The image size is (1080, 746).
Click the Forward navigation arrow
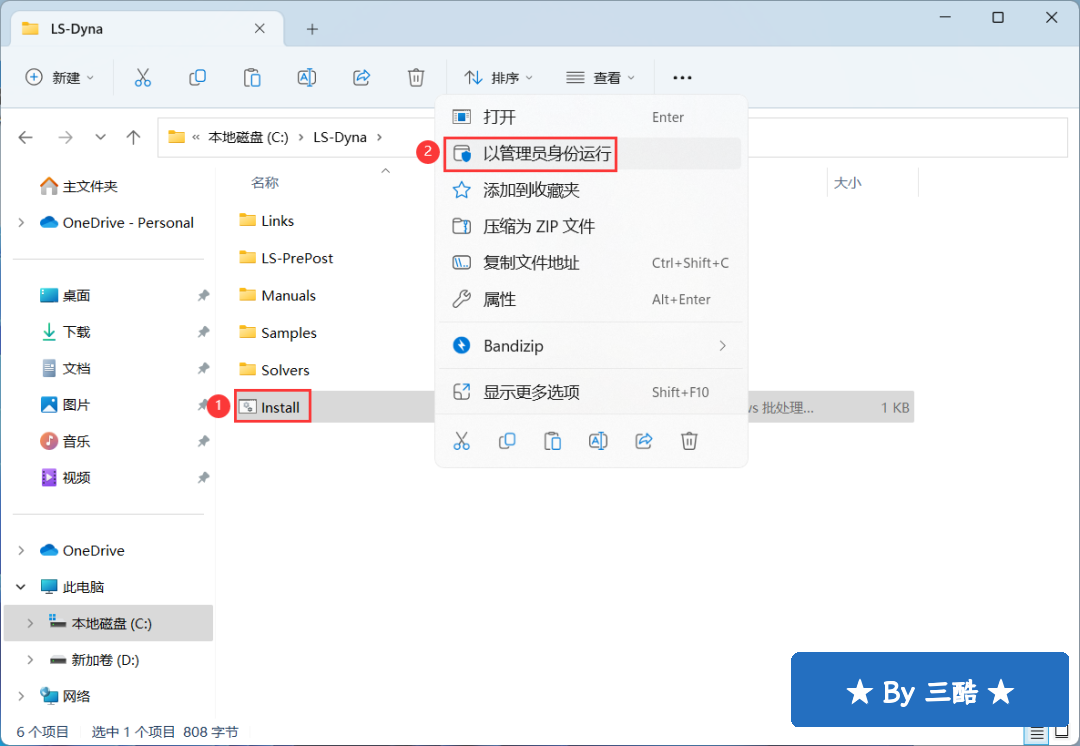pyautogui.click(x=65, y=138)
